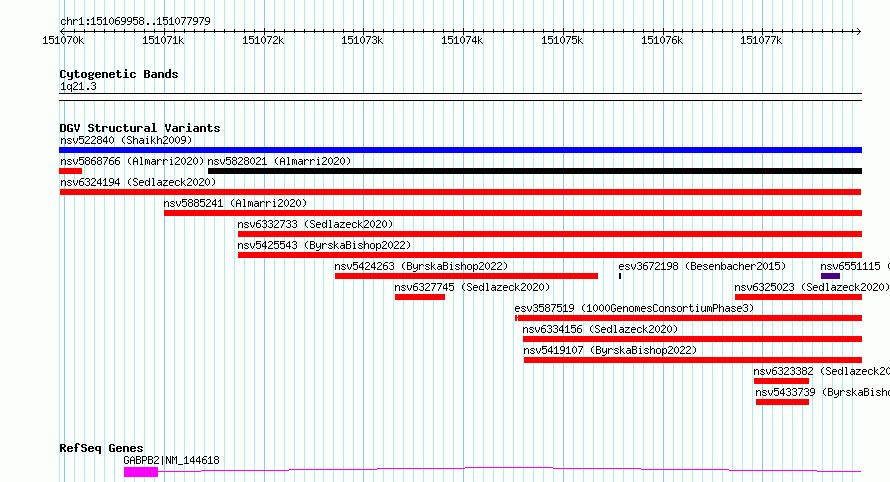Viewport: 890px width, 482px height.
Task: Click the 151077k ruler tick label
Action: pyautogui.click(x=761, y=40)
